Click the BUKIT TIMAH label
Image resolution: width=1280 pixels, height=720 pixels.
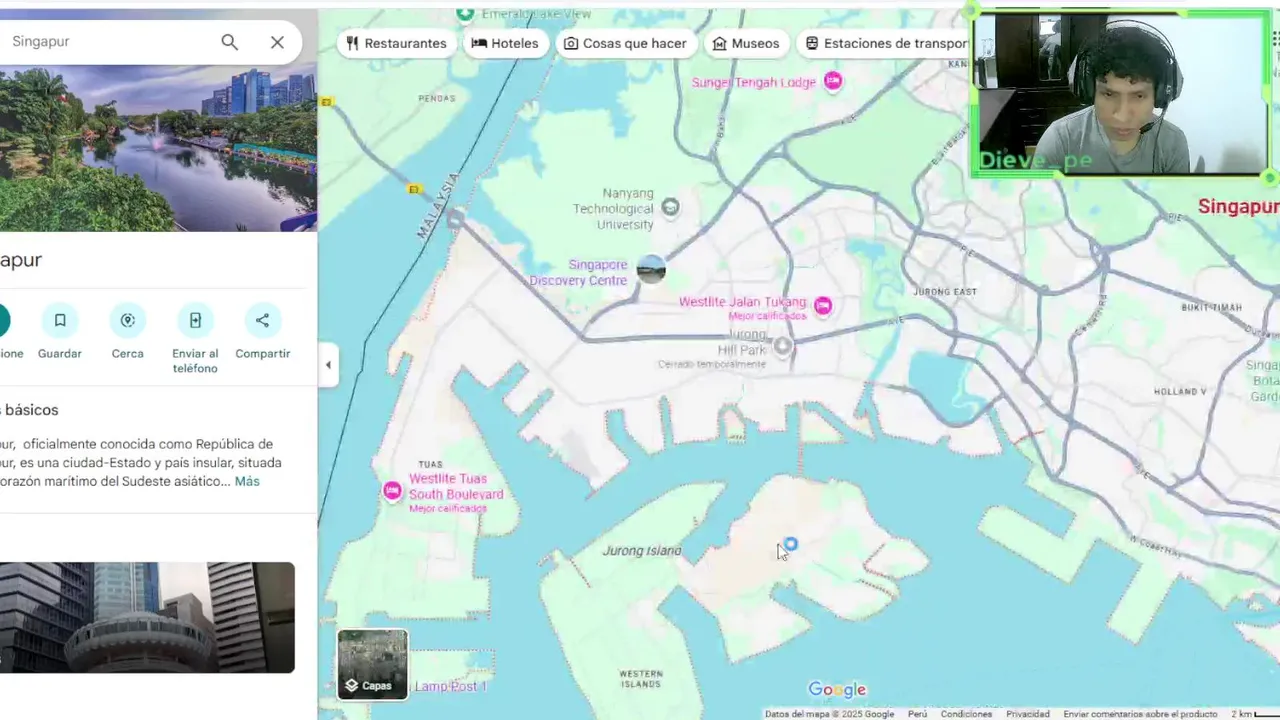tap(1211, 308)
